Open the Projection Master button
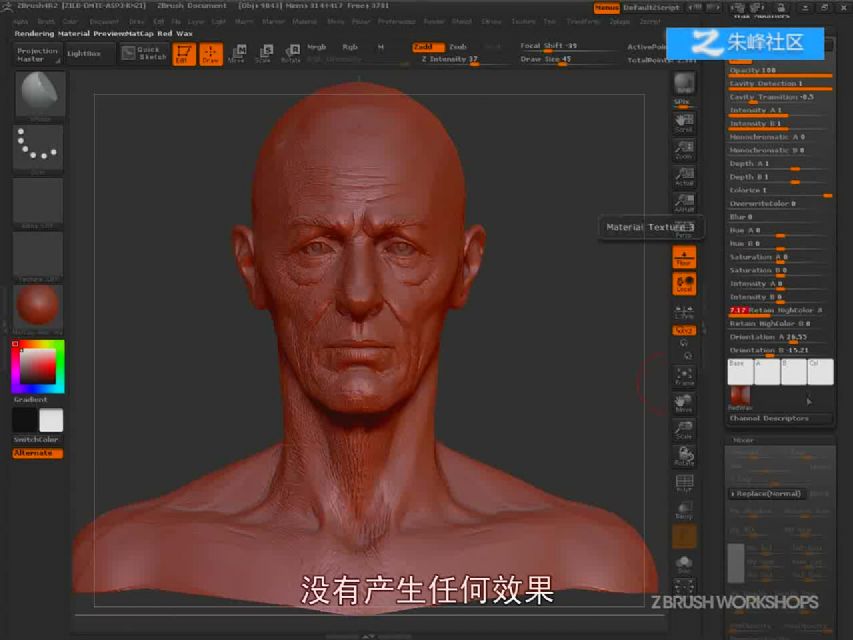853x640 pixels. coord(37,54)
